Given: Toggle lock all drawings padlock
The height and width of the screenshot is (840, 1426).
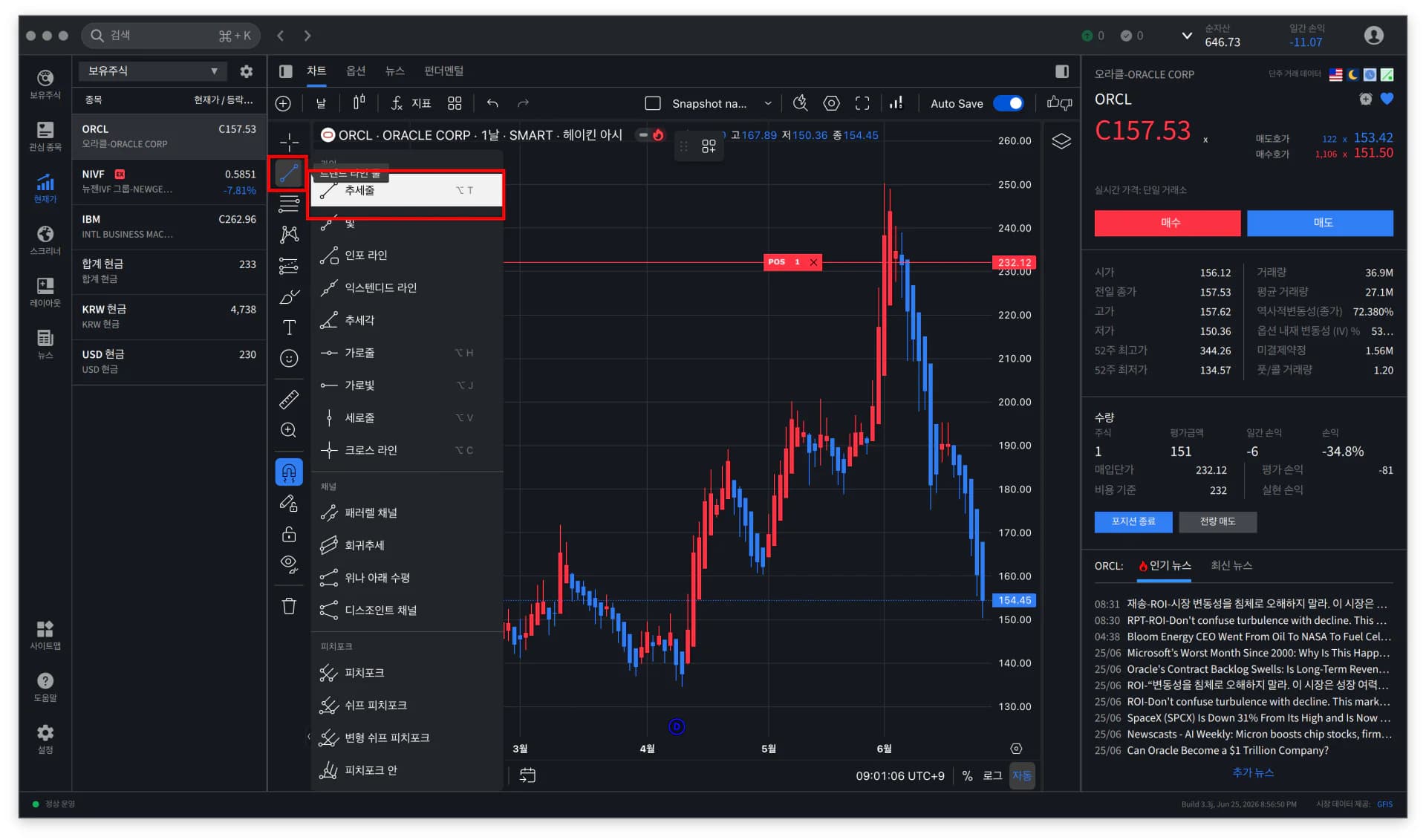Looking at the screenshot, I should [289, 534].
